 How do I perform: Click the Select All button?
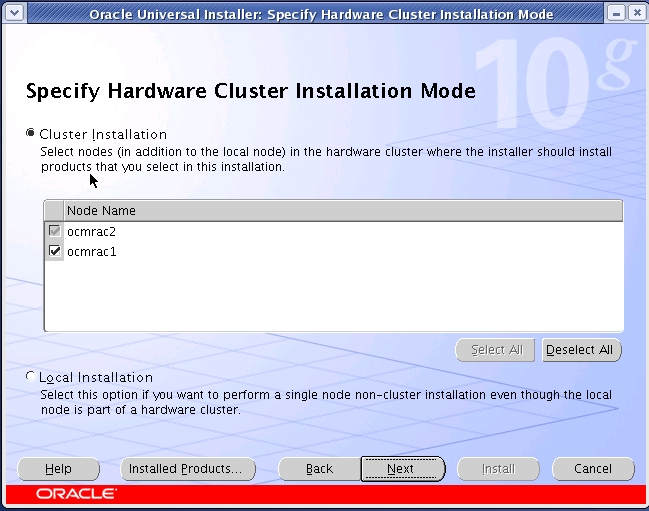495,350
